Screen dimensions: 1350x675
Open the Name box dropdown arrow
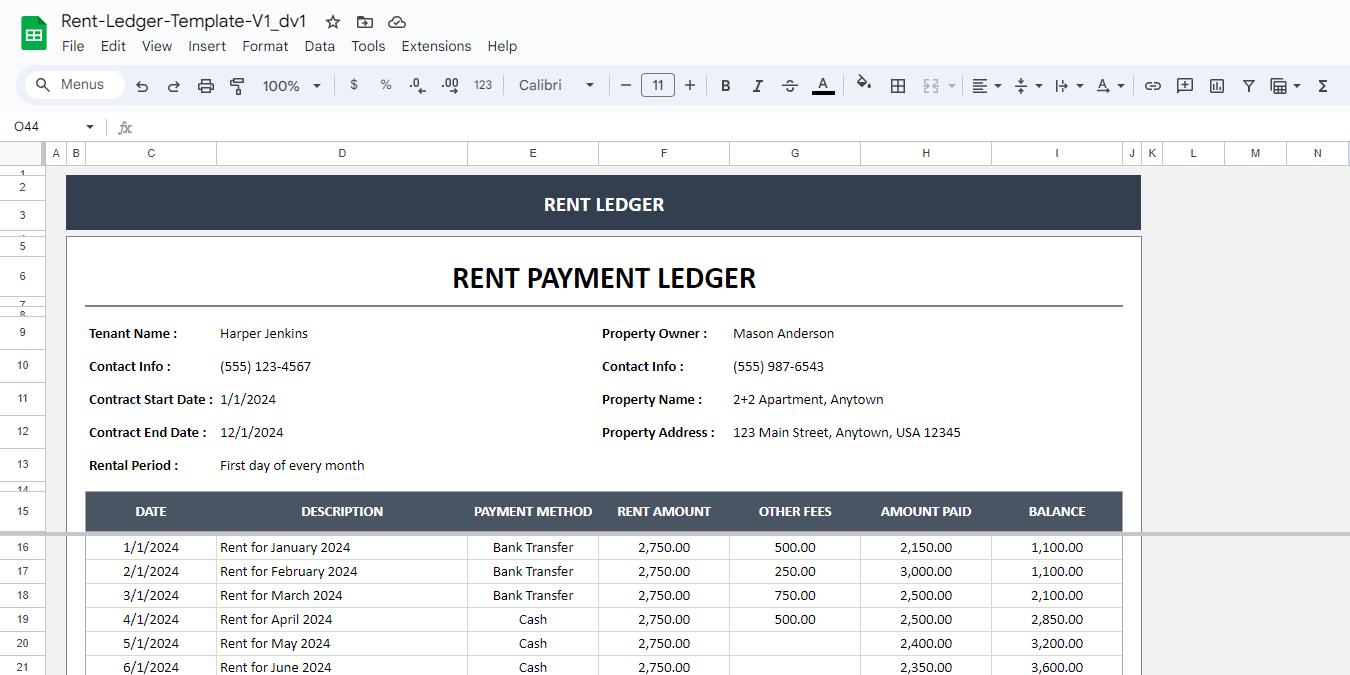[90, 127]
